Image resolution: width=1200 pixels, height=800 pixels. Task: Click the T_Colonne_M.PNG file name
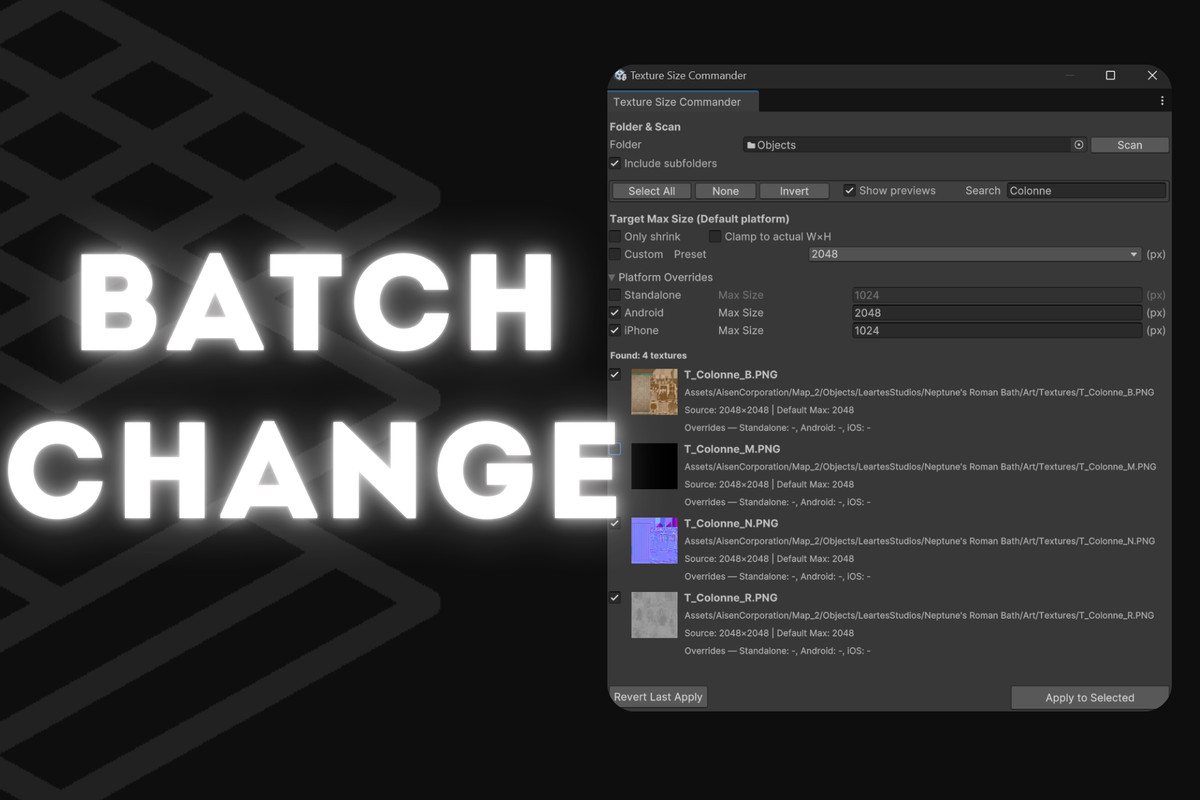point(732,449)
